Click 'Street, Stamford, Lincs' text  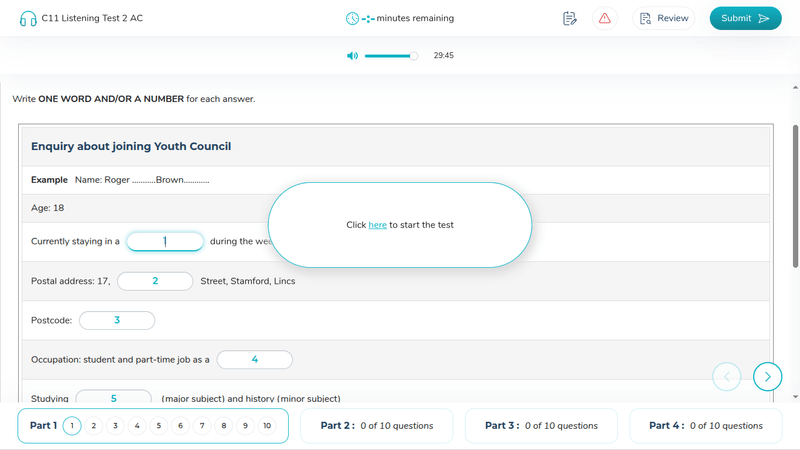coord(247,281)
